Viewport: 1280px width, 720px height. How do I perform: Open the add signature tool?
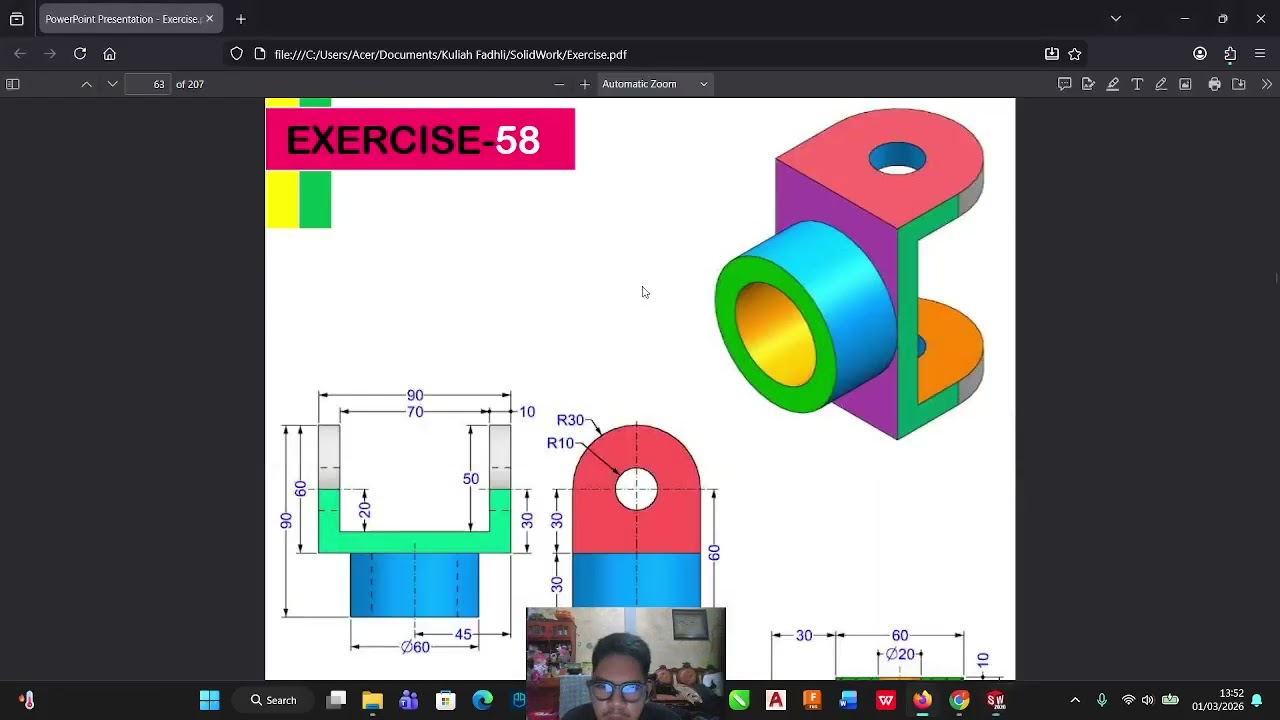[x=1088, y=84]
